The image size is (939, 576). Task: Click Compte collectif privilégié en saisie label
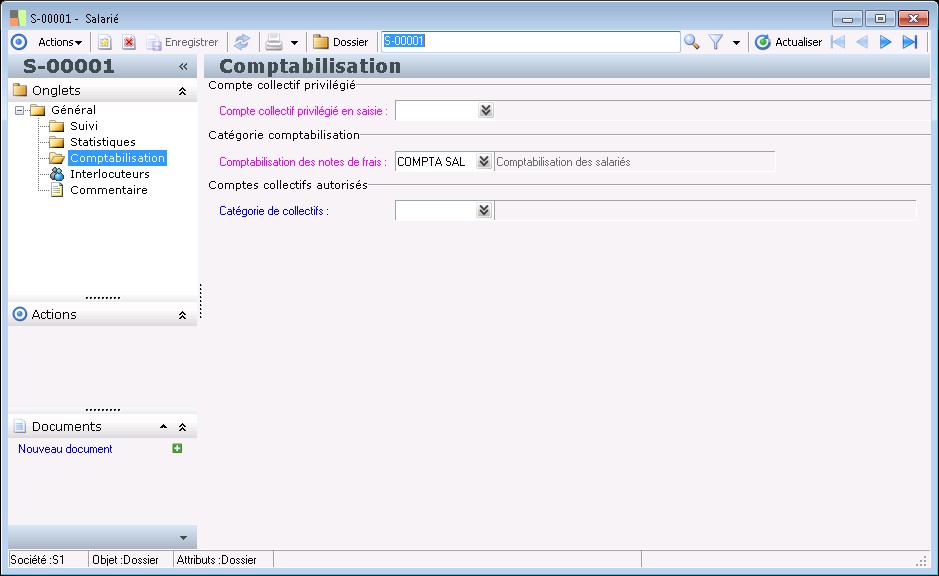pyautogui.click(x=303, y=111)
